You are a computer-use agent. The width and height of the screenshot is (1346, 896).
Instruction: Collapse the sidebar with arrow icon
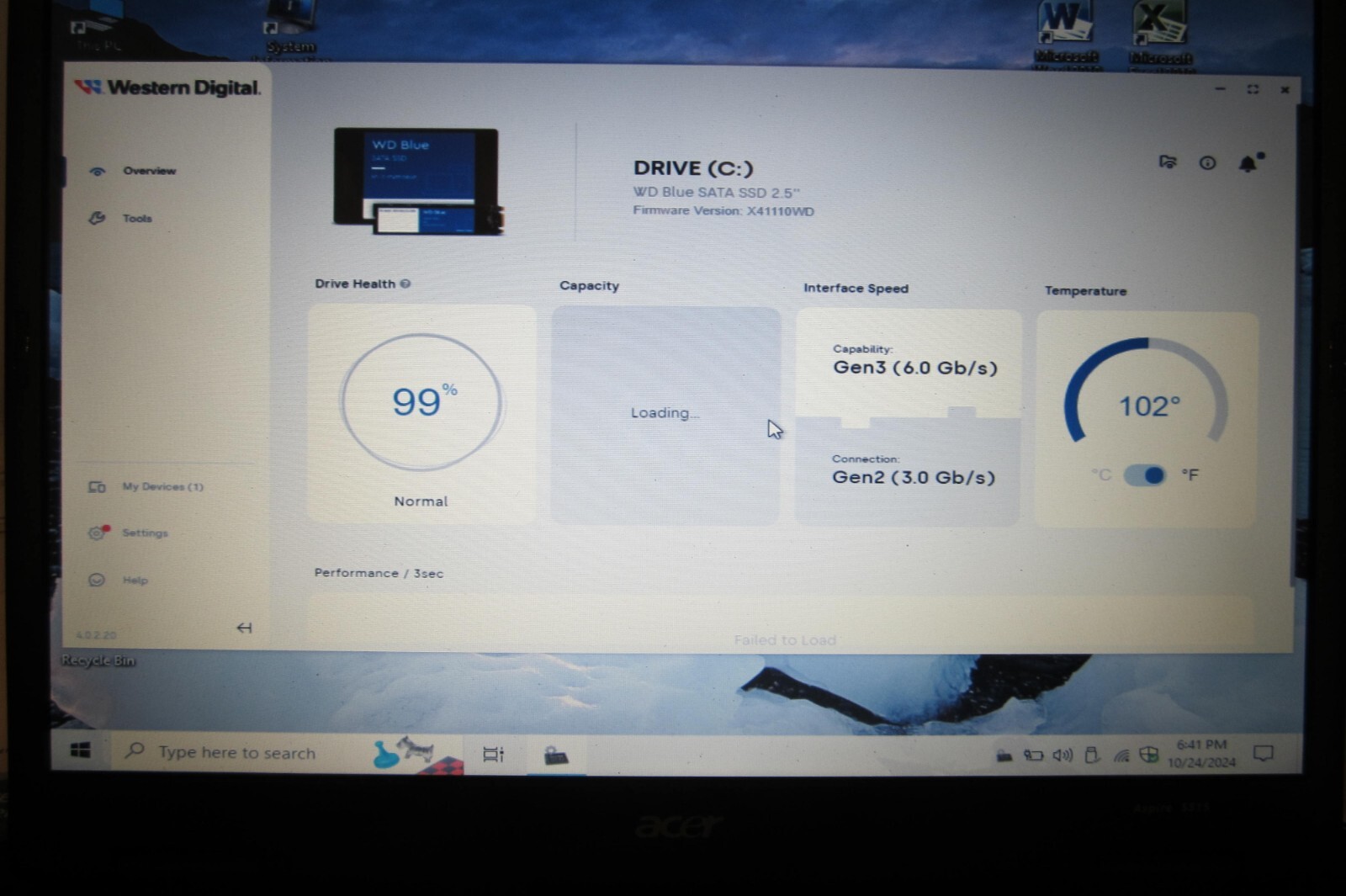coord(244,628)
